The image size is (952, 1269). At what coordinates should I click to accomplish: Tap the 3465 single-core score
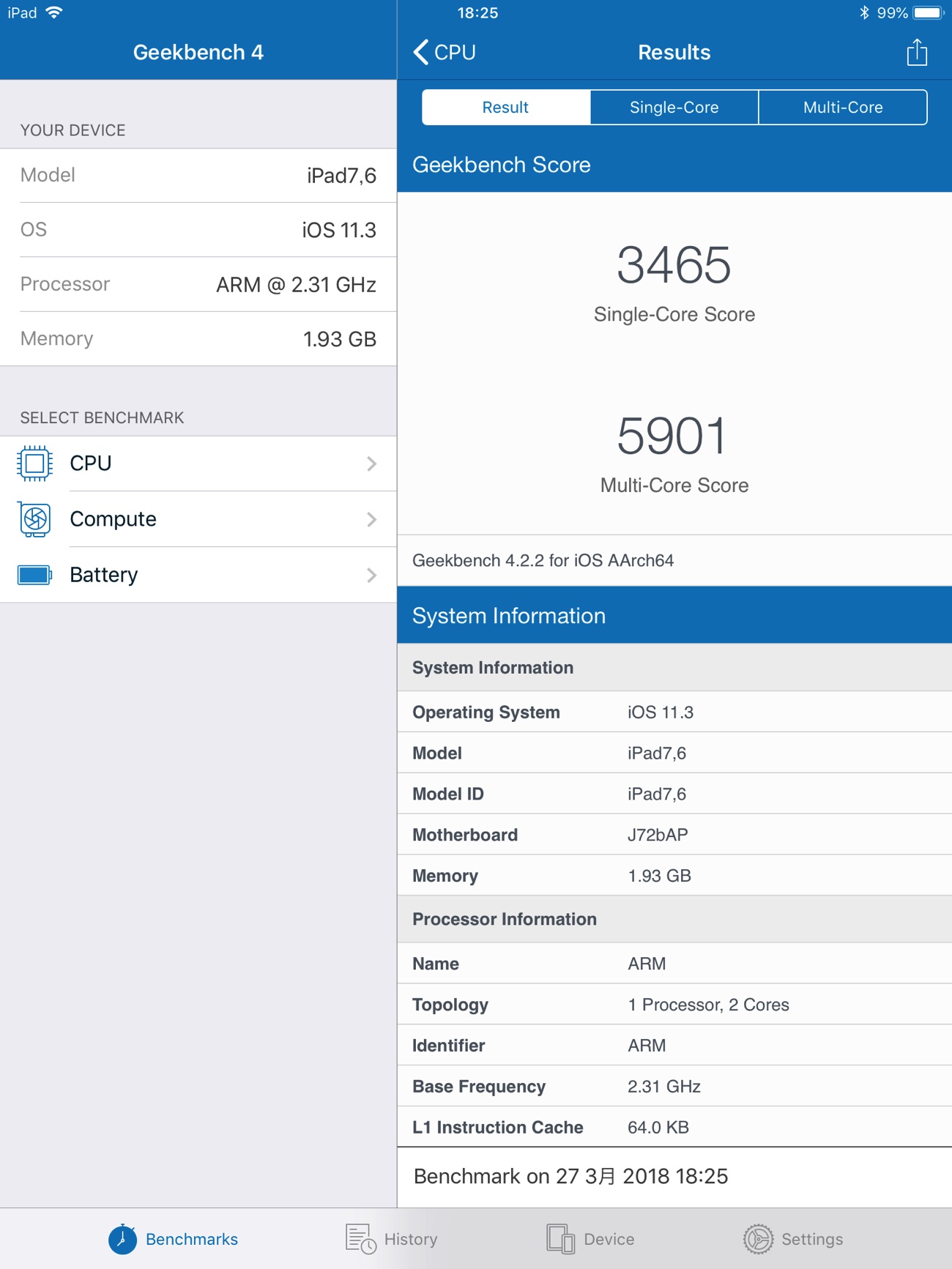pyautogui.click(x=674, y=264)
